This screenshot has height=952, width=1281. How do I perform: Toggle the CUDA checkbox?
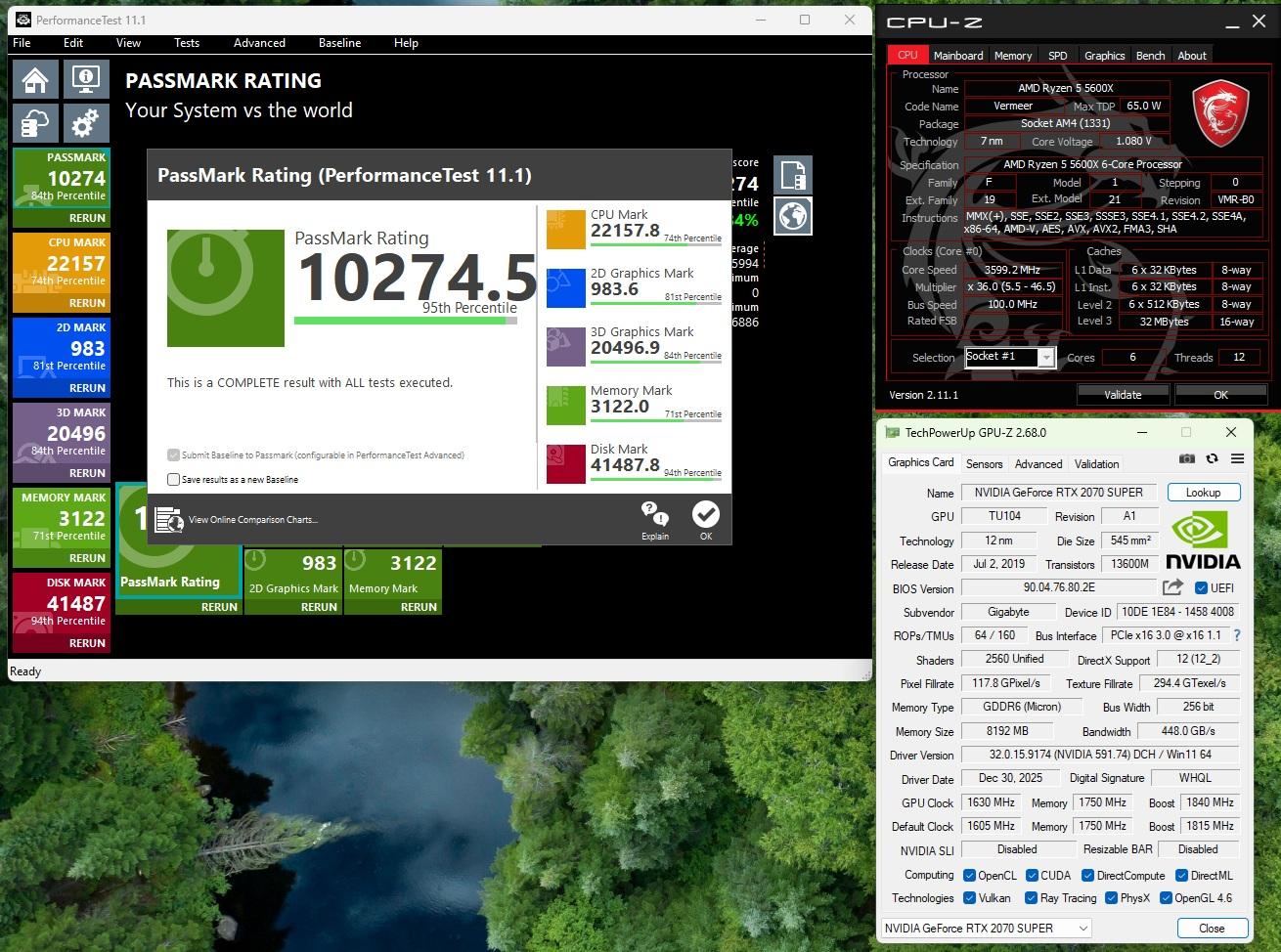pyautogui.click(x=1031, y=876)
